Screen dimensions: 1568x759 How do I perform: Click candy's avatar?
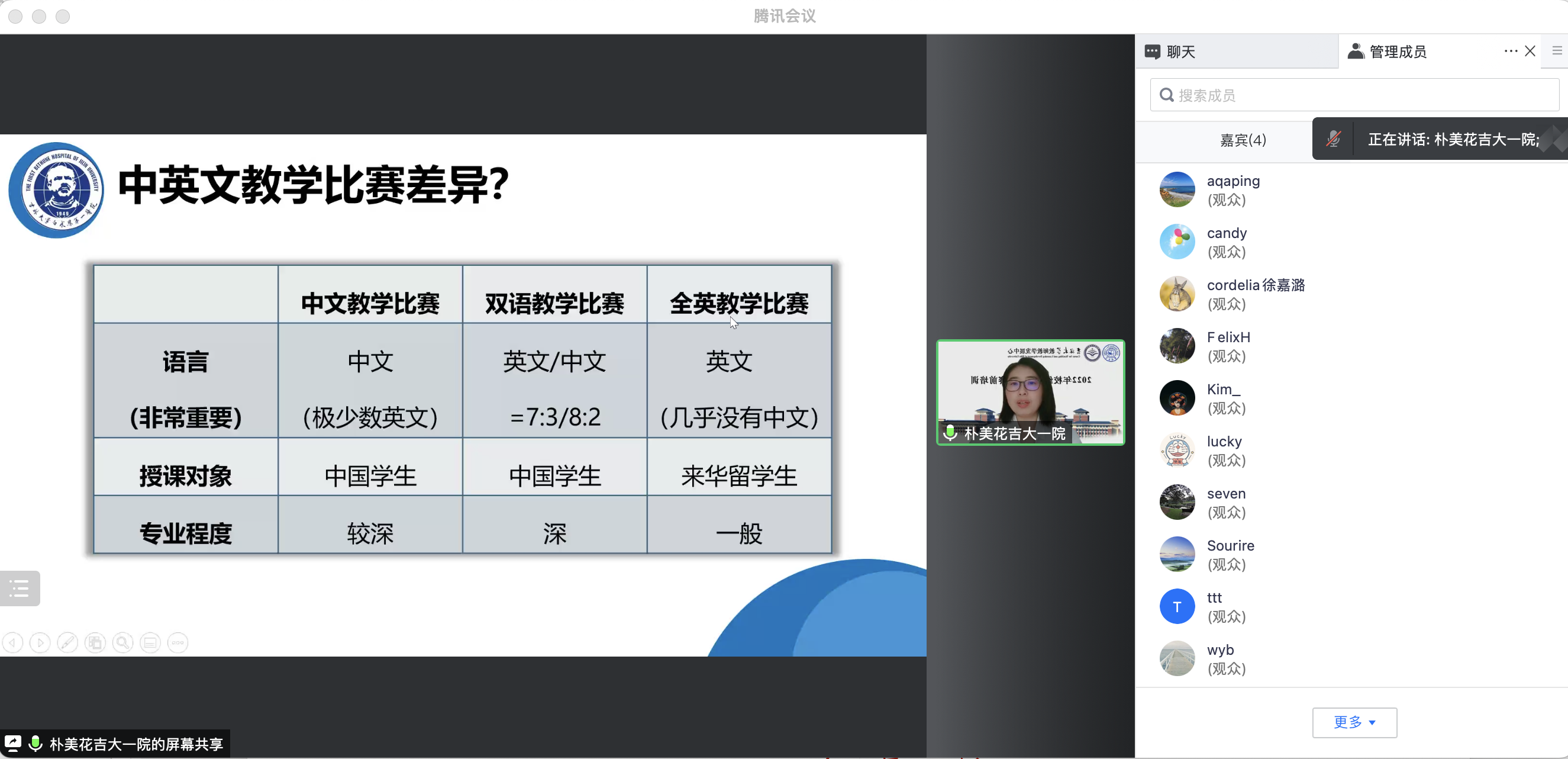tap(1177, 242)
